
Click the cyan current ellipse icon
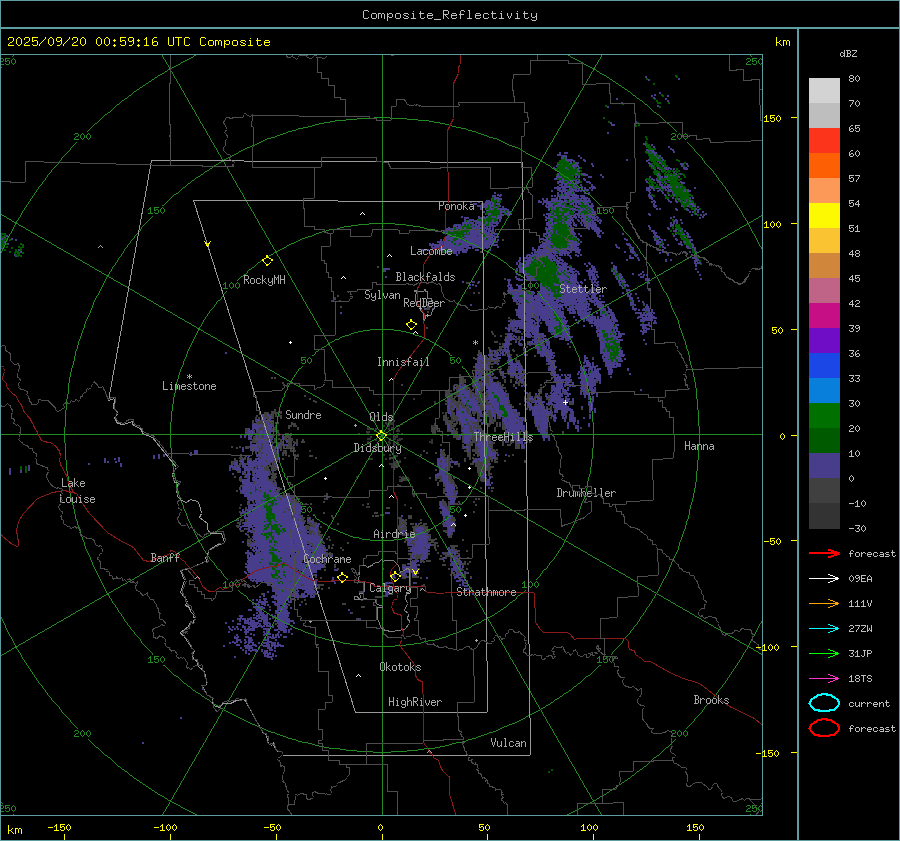pos(824,703)
